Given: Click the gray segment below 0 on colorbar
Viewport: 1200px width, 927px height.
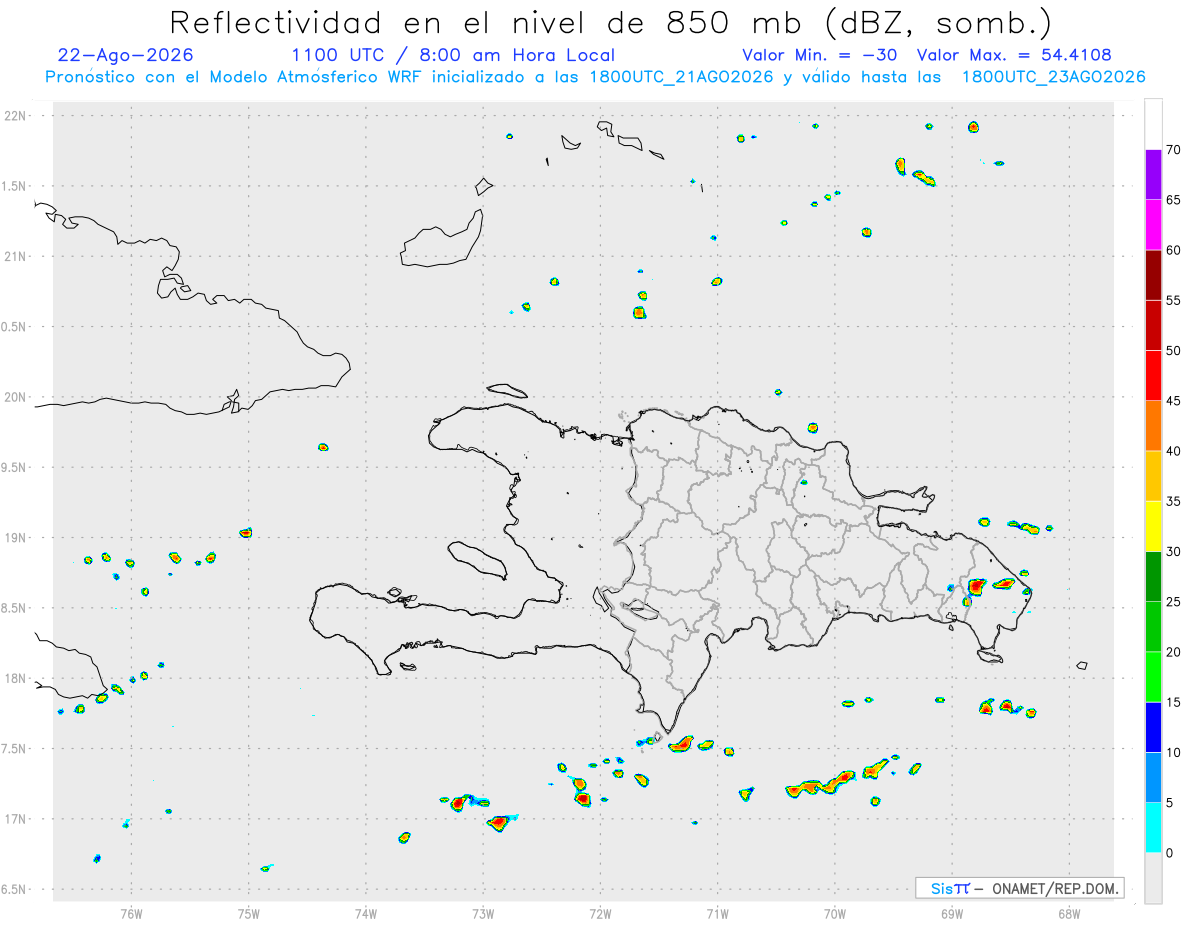Looking at the screenshot, I should (1153, 878).
